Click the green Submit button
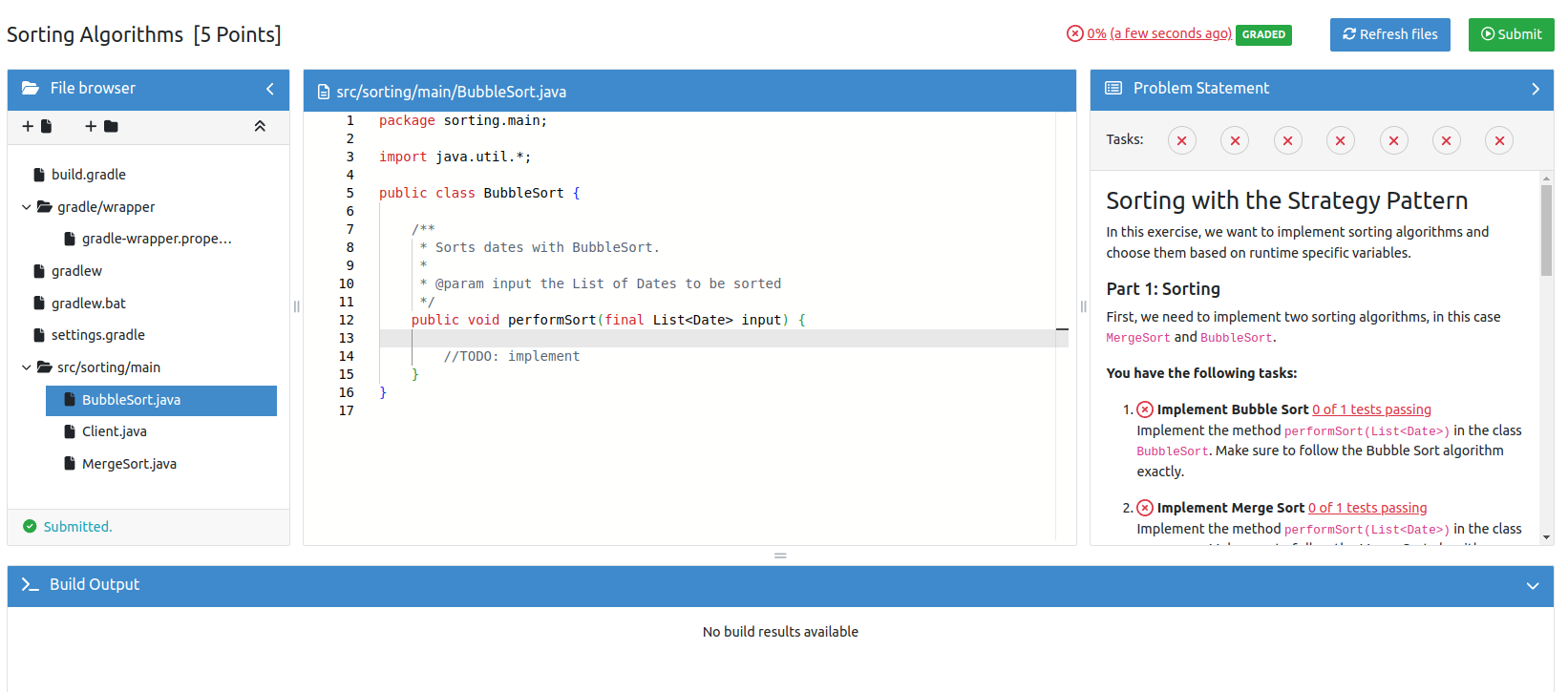Viewport: 1568px width, 692px height. click(1511, 34)
